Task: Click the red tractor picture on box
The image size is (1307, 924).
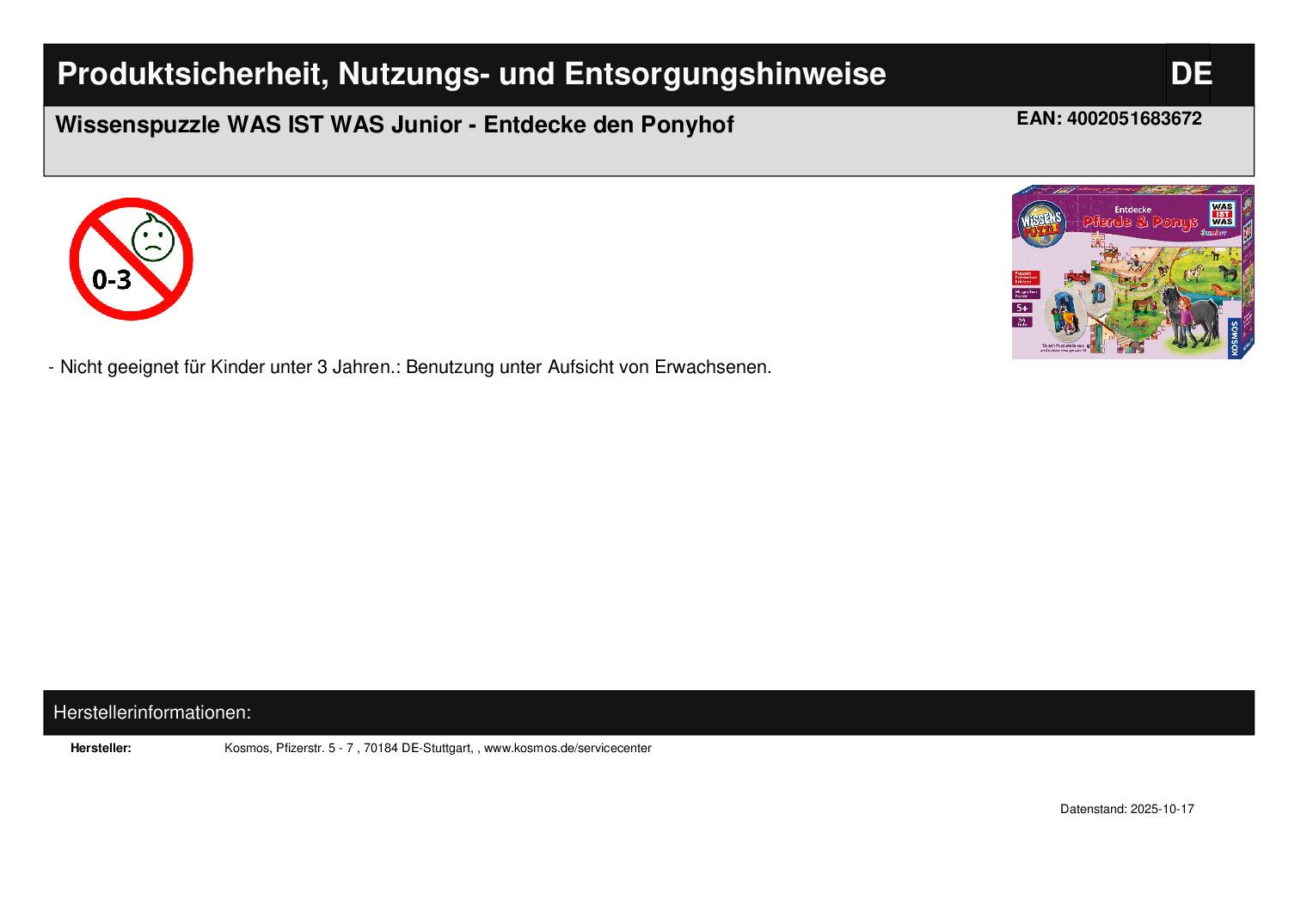Action: (x=1078, y=278)
